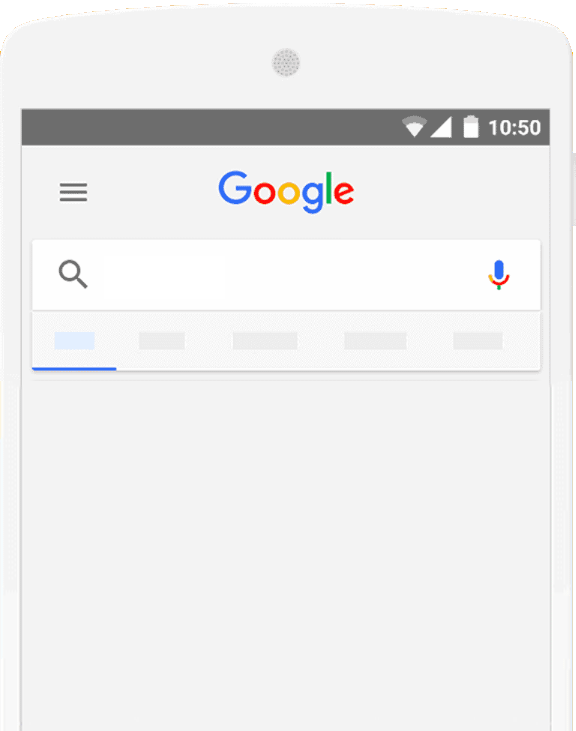Click the phone's side hardware button
The height and width of the screenshot is (731, 576).
(574, 189)
